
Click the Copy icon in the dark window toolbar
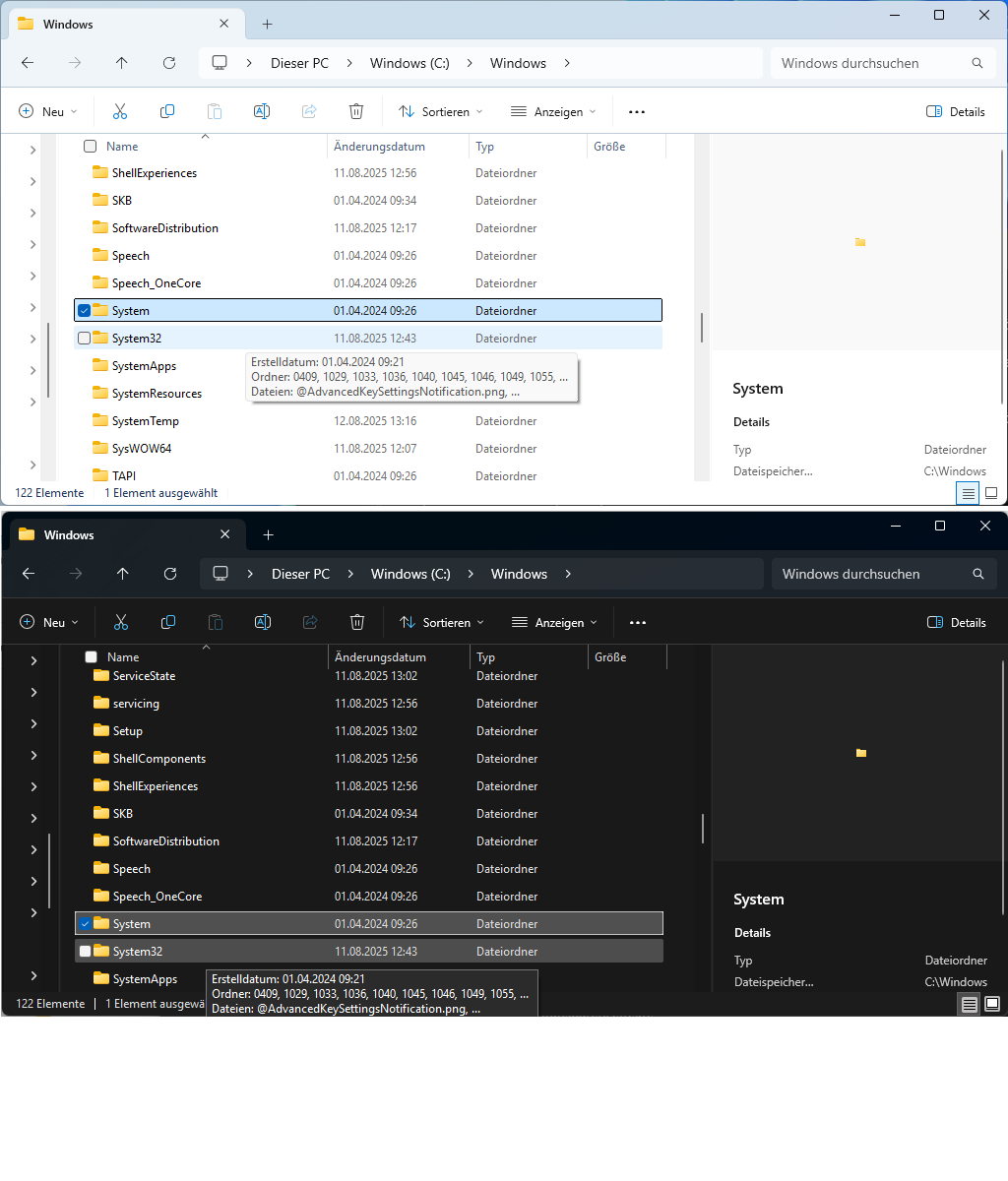coord(168,622)
